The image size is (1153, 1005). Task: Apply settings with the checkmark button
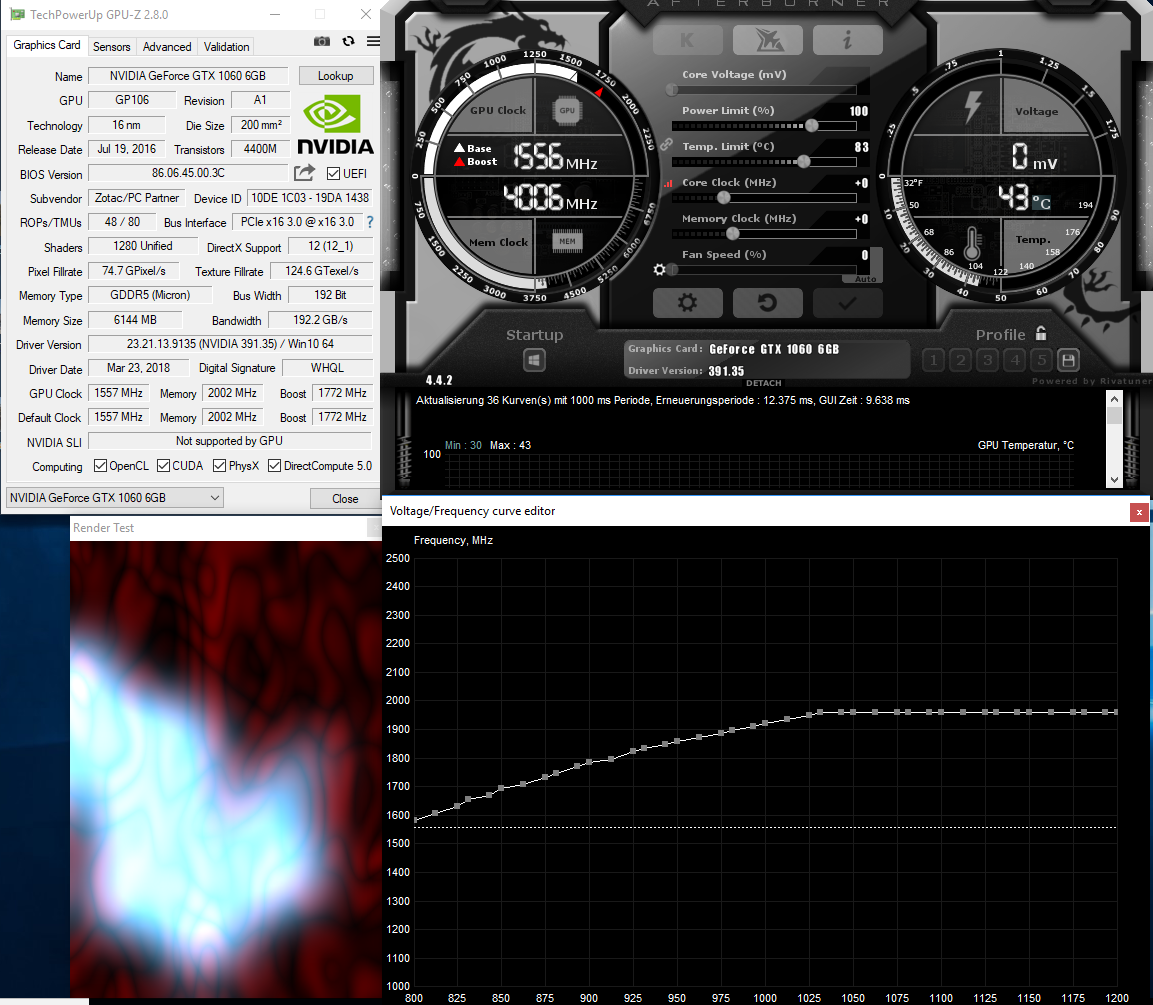click(848, 303)
